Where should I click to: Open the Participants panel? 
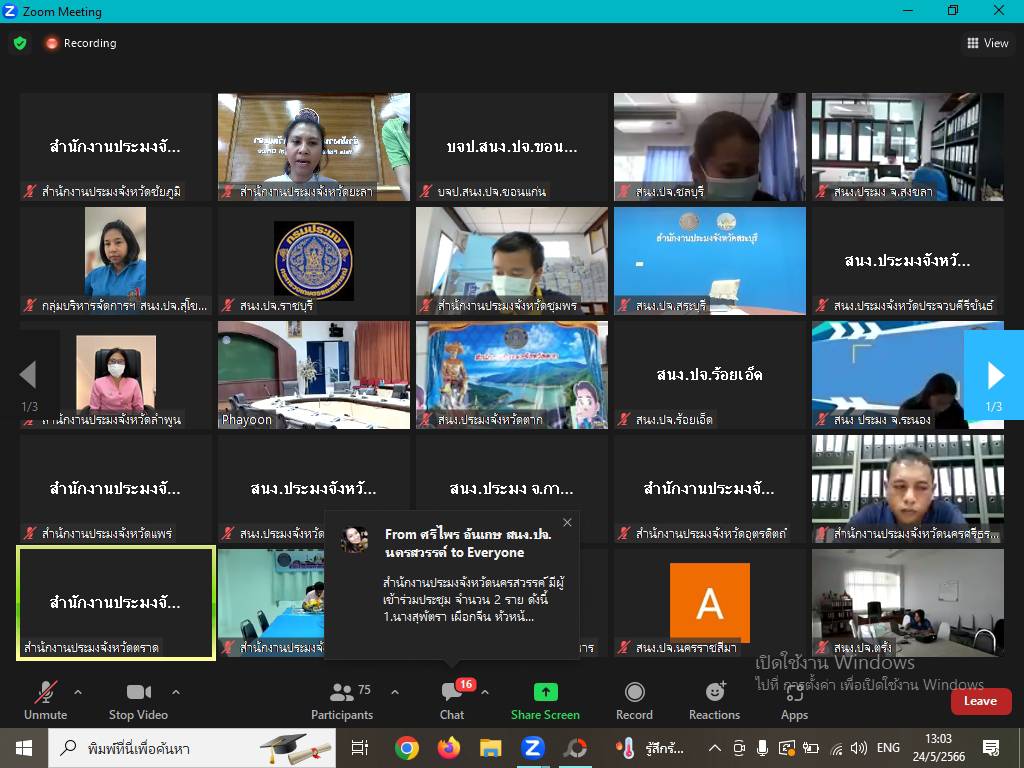click(x=342, y=701)
